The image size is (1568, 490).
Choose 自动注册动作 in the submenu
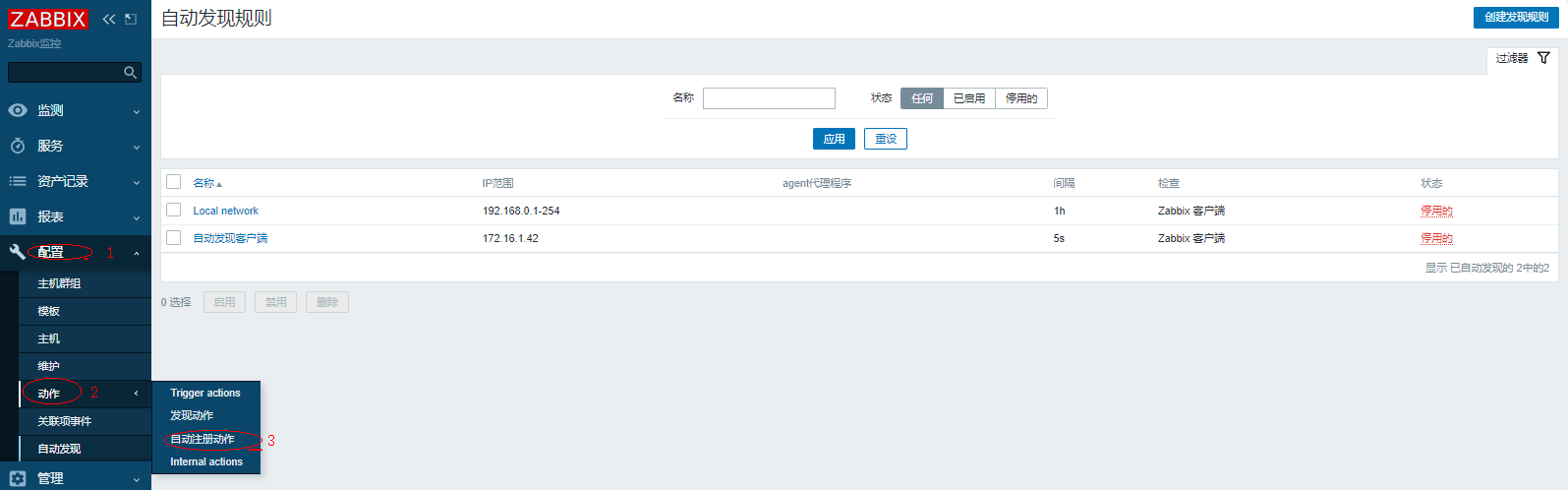tap(203, 439)
